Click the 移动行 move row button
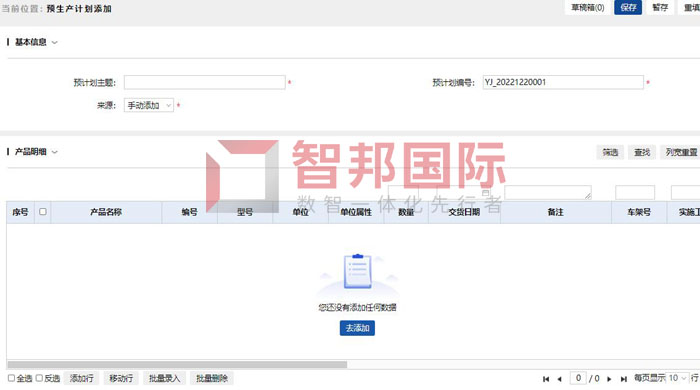The image size is (700, 390). tap(121, 378)
